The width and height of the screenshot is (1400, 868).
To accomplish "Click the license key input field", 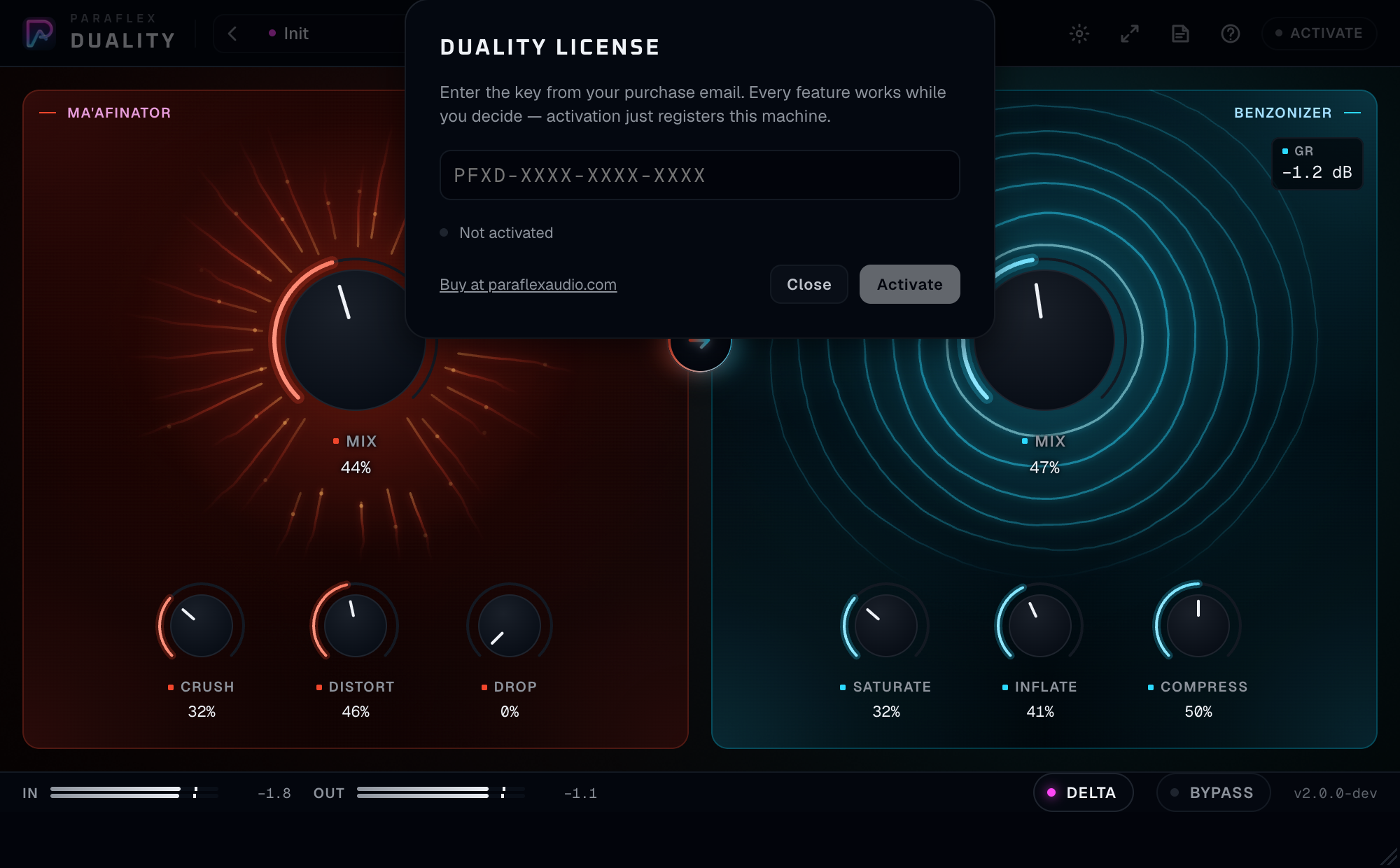I will click(x=699, y=175).
